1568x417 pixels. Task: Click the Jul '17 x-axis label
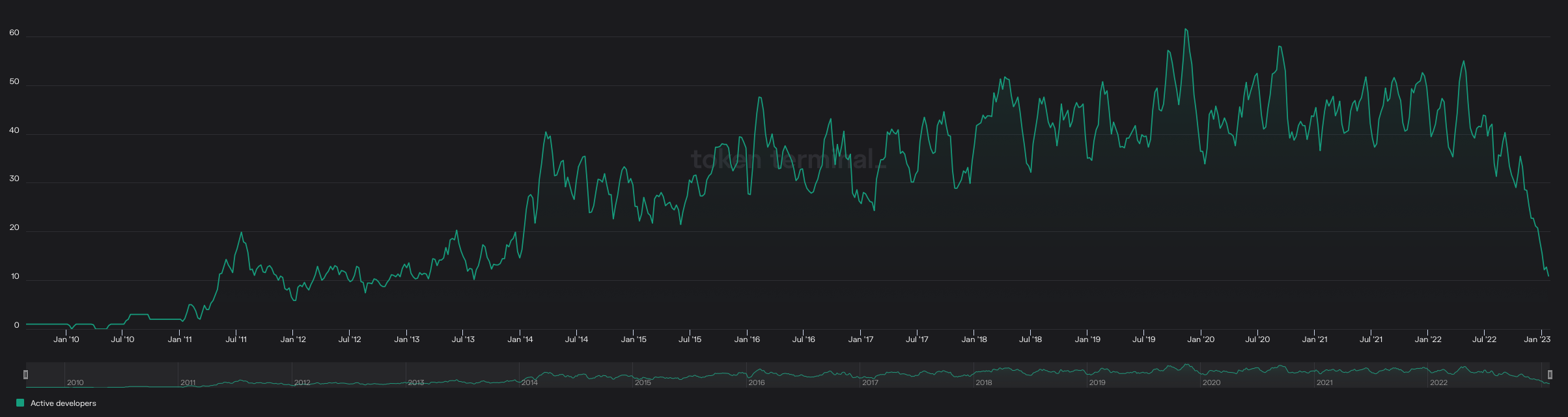(917, 339)
